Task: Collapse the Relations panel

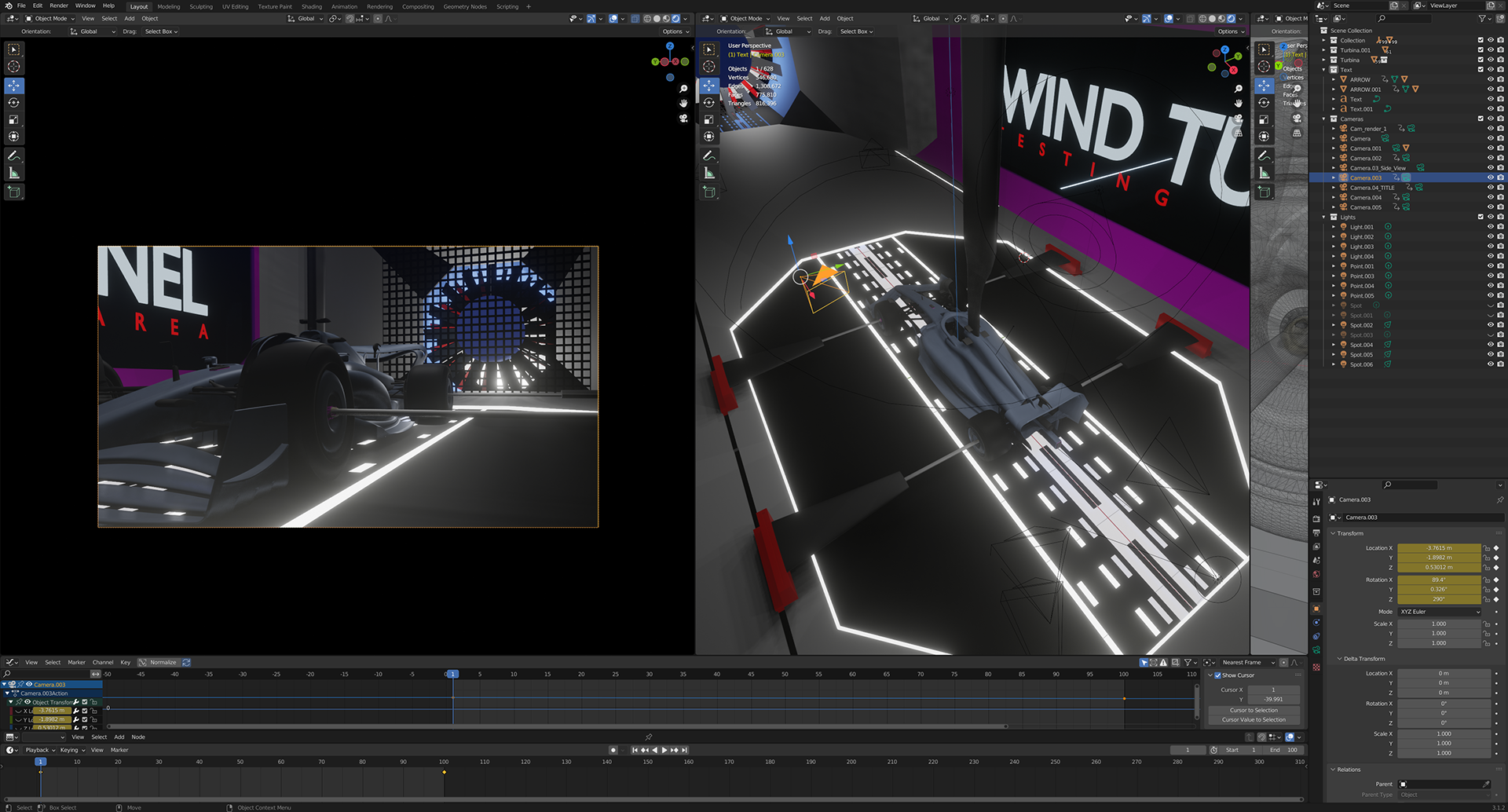Action: (x=1333, y=770)
